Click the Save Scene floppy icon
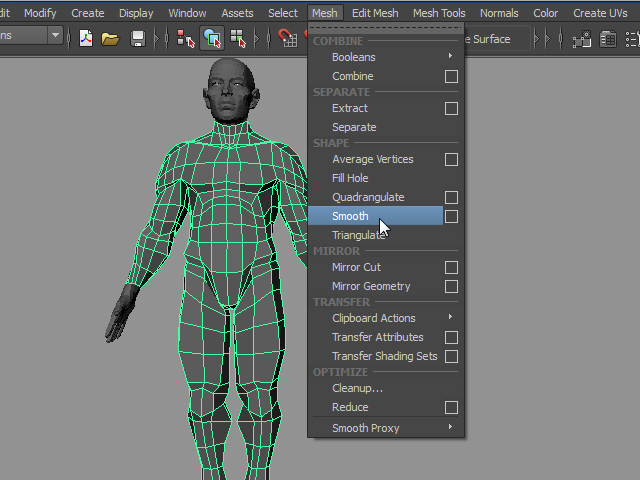Viewport: 640px width, 480px height. 138,39
